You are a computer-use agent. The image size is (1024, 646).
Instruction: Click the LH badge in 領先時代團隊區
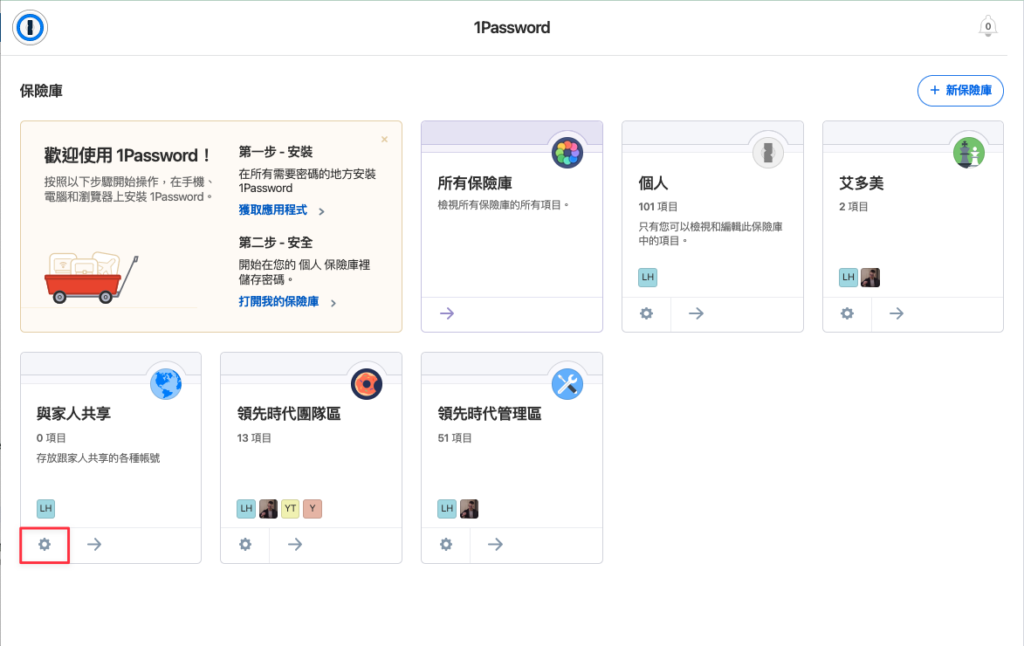(x=246, y=508)
